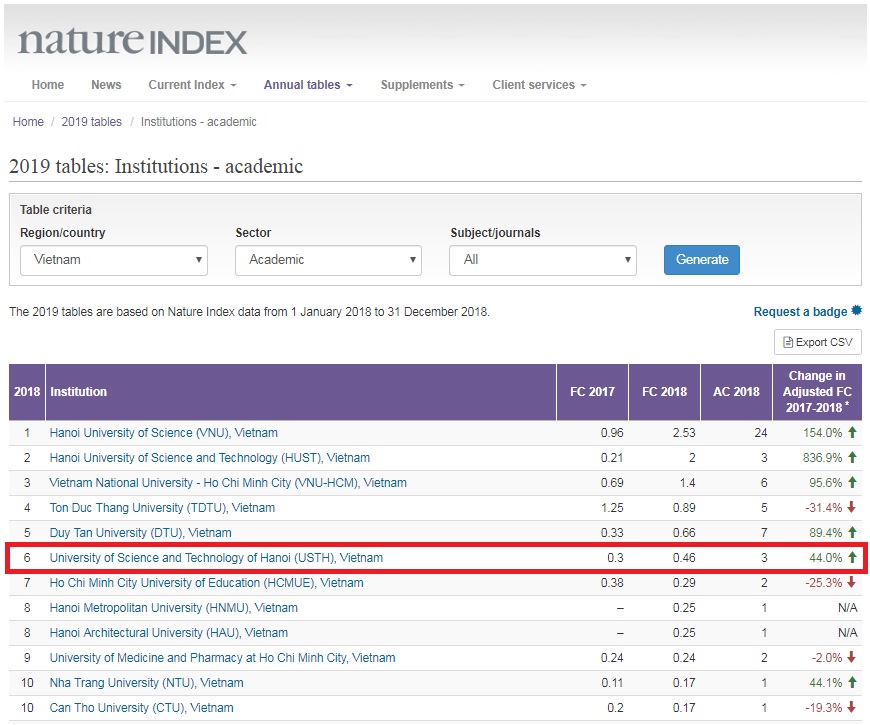The width and height of the screenshot is (870, 725).
Task: Click the FC 2018 column header
Action: [x=664, y=392]
